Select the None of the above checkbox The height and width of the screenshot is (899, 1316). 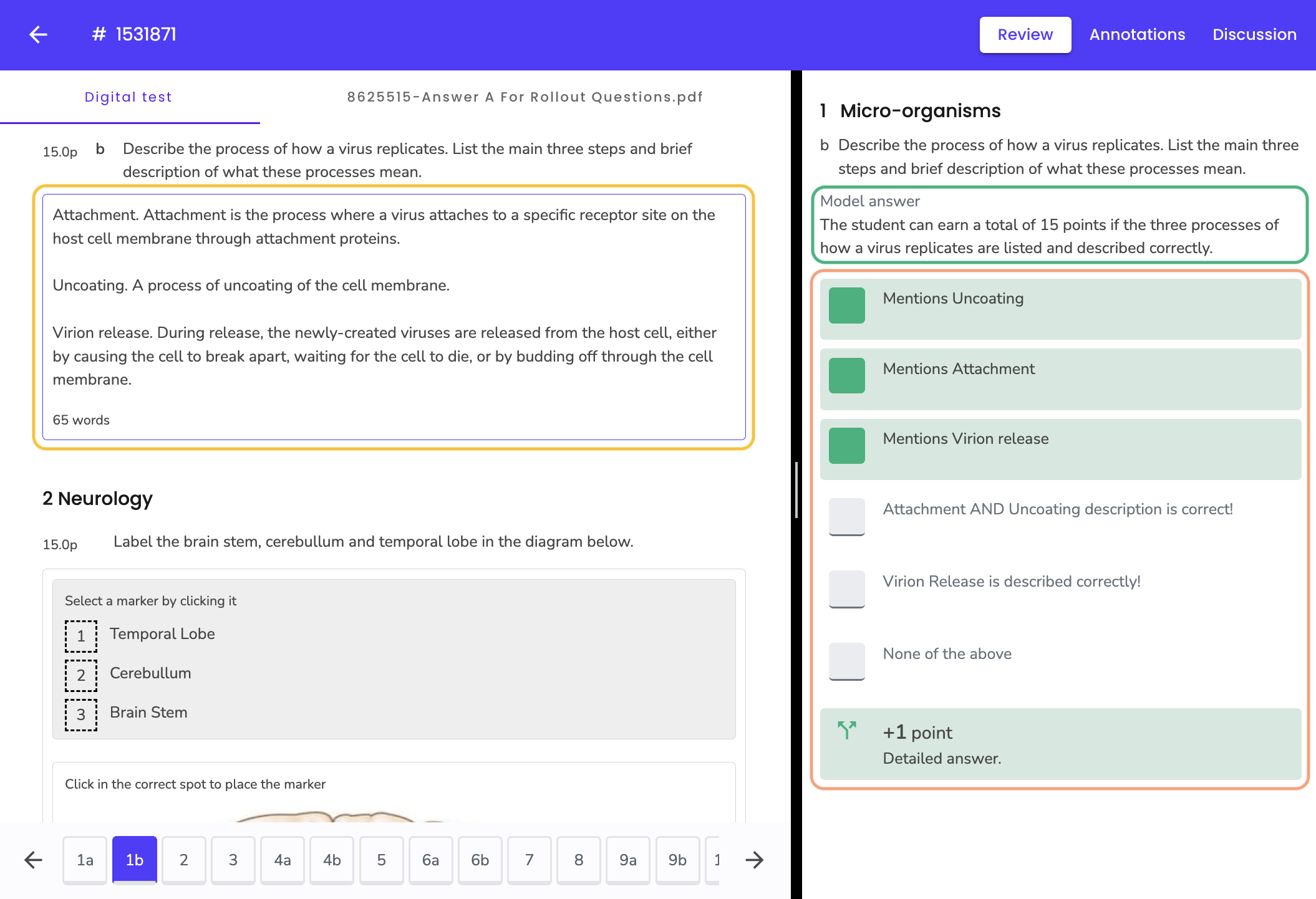[x=847, y=661]
